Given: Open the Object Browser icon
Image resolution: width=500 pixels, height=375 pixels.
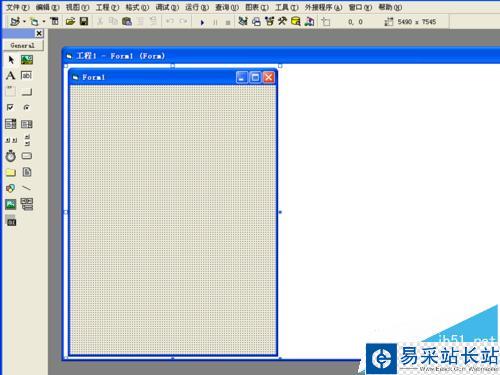Looking at the screenshot, I should (x=270, y=22).
